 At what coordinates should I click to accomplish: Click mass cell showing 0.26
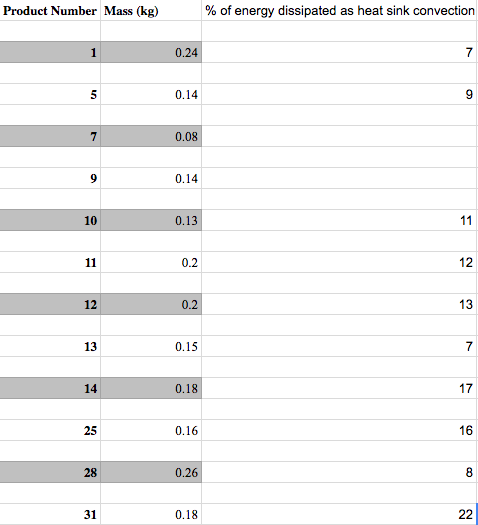click(x=151, y=472)
